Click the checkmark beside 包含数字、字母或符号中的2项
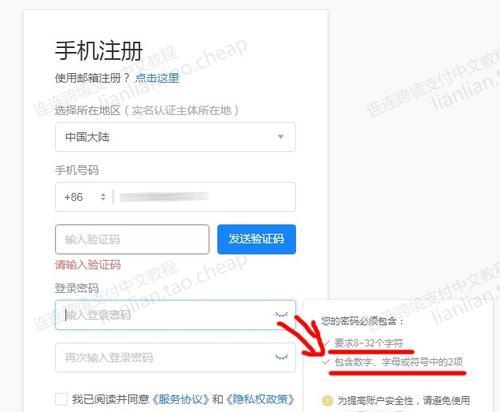The image size is (500, 412). pos(326,361)
